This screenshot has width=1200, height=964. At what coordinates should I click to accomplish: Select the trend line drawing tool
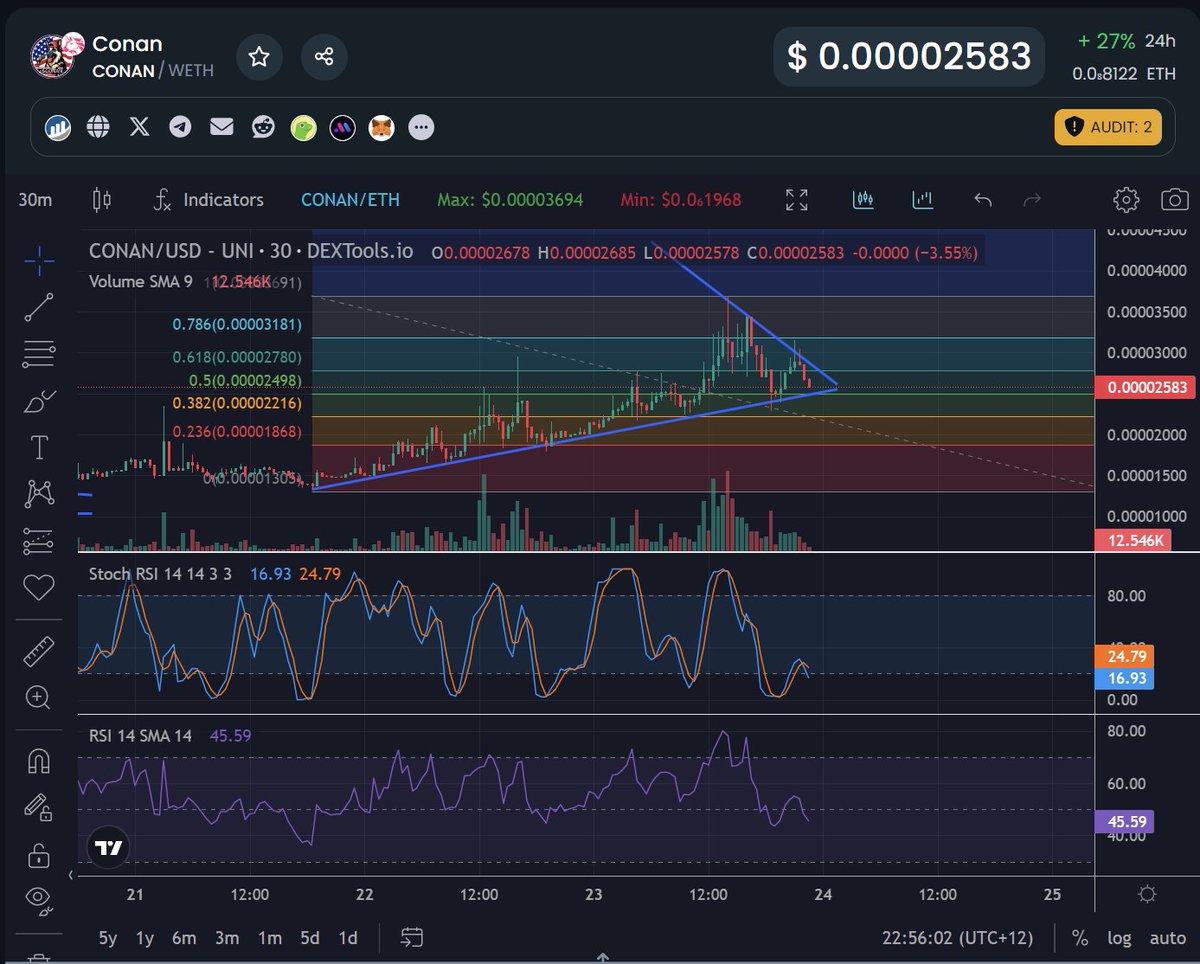[x=39, y=308]
